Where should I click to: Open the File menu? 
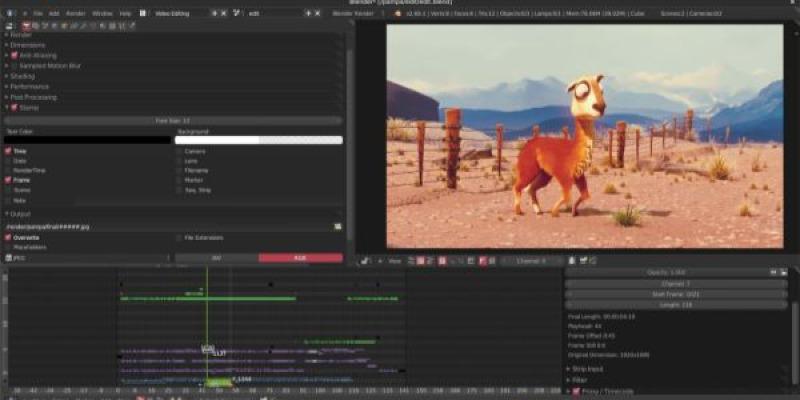[x=37, y=13]
